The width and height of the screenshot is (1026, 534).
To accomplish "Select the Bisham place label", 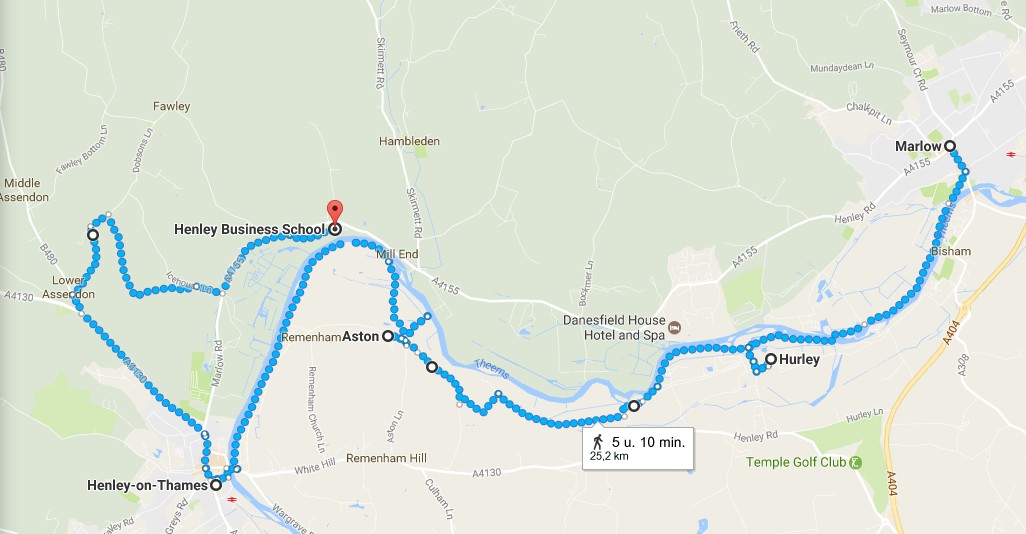I will point(951,251).
